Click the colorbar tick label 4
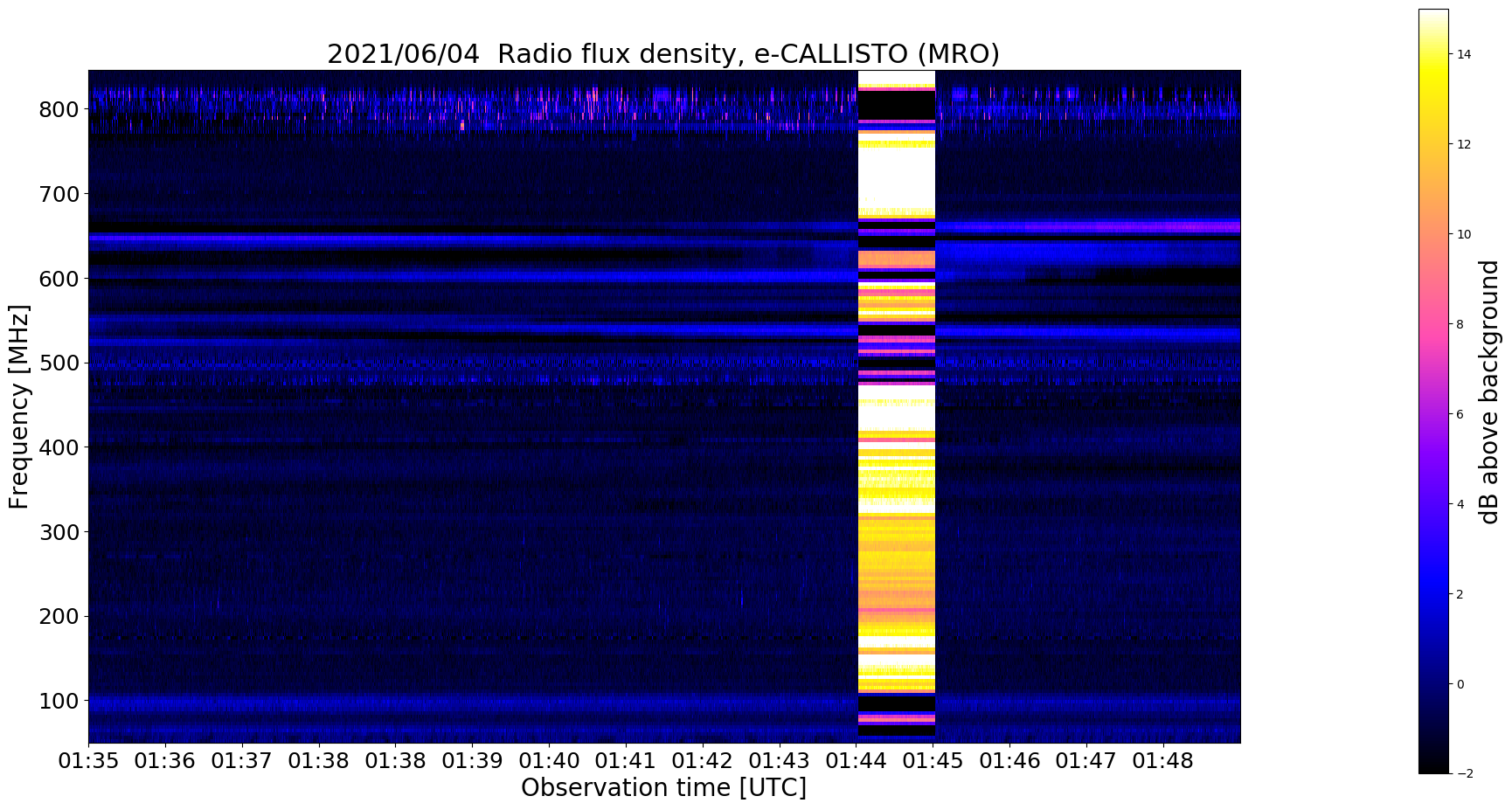Viewport: 1512px width, 810px height. (1461, 504)
